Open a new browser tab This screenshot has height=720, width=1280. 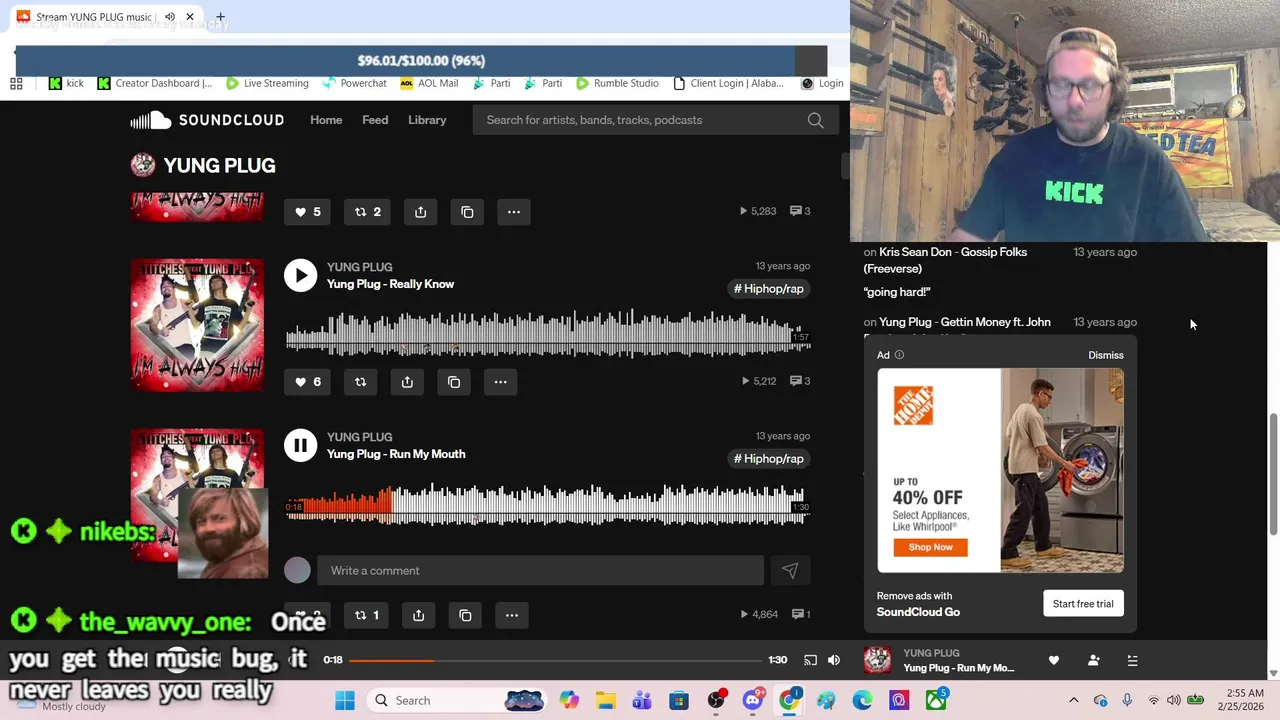click(x=220, y=17)
